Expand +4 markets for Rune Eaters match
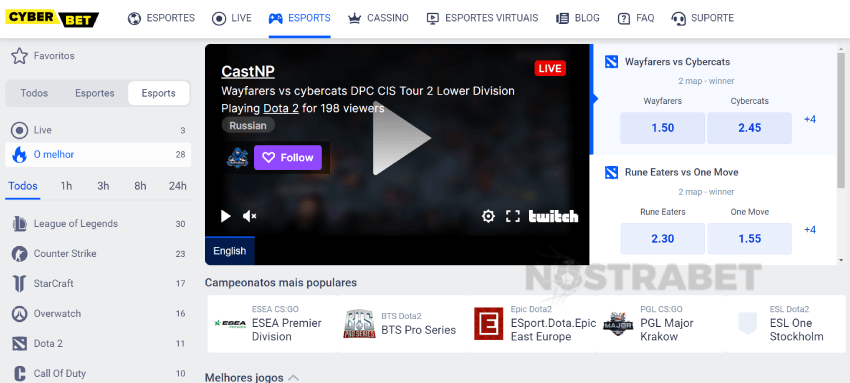 [x=810, y=230]
